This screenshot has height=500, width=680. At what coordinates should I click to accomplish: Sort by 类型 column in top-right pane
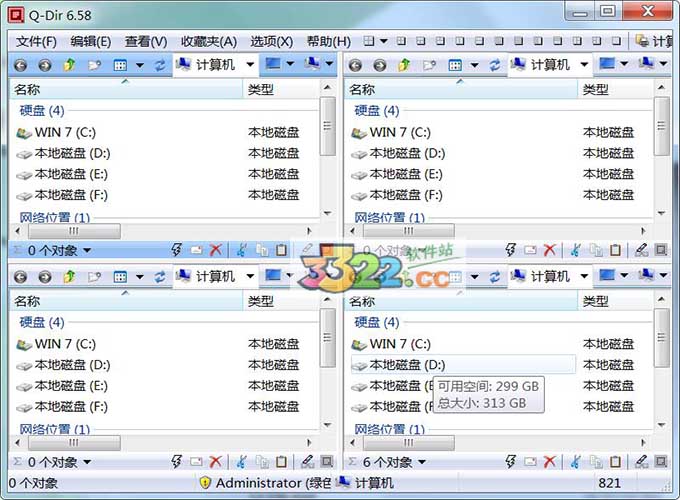point(615,90)
